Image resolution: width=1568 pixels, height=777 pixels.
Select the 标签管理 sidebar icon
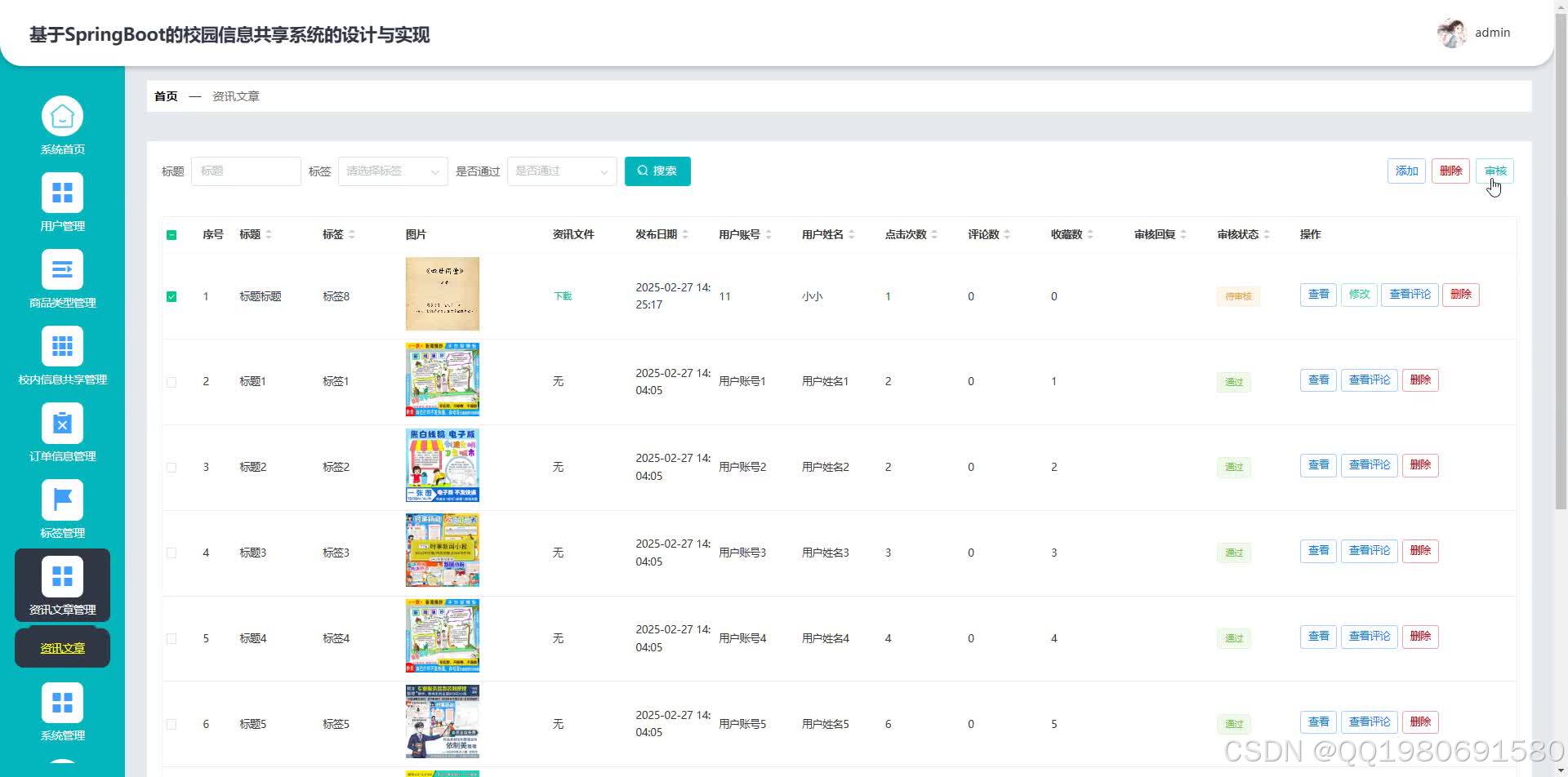(x=62, y=508)
